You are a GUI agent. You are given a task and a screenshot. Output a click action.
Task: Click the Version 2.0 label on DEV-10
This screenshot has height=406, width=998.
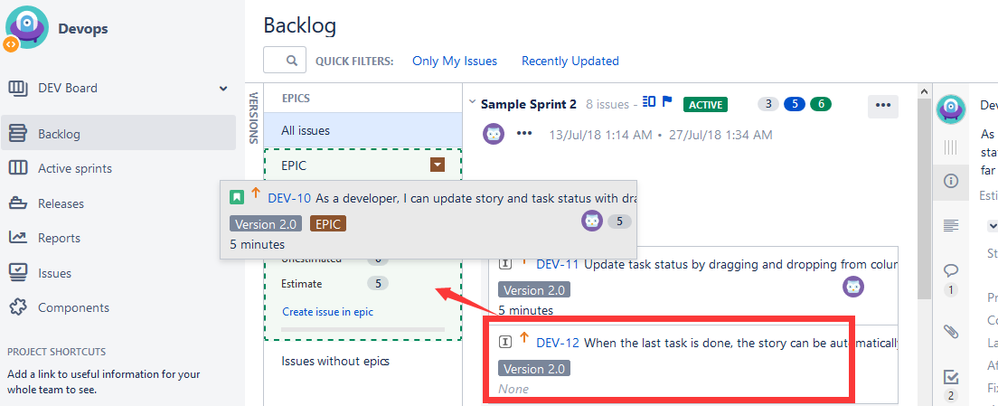point(265,223)
